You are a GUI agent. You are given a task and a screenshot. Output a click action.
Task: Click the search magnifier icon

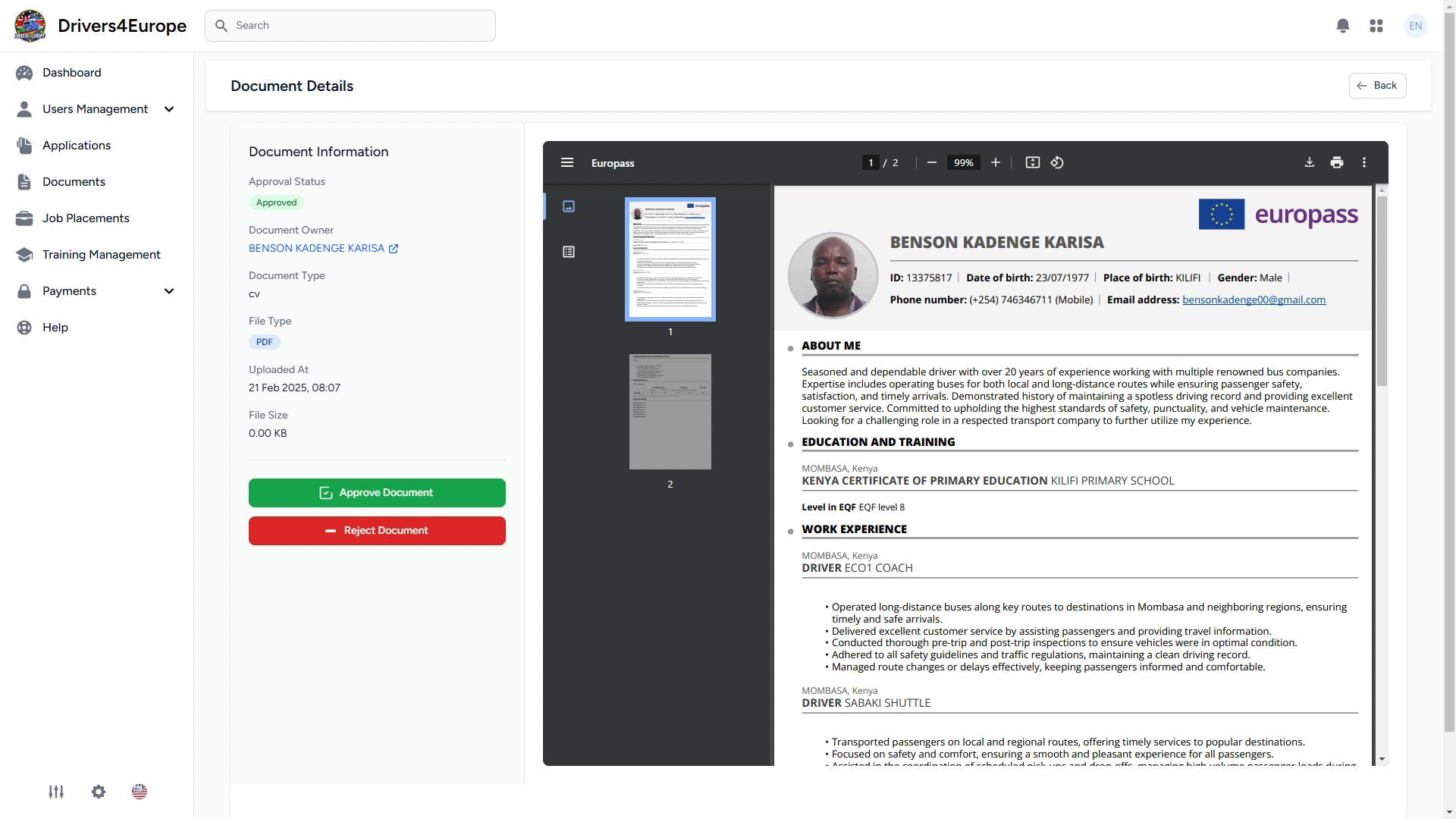[221, 26]
